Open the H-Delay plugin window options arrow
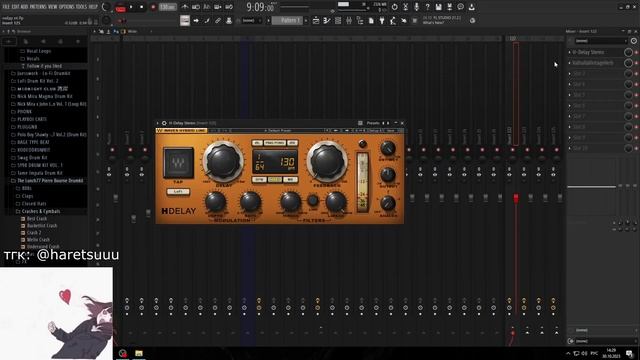 tap(158, 123)
